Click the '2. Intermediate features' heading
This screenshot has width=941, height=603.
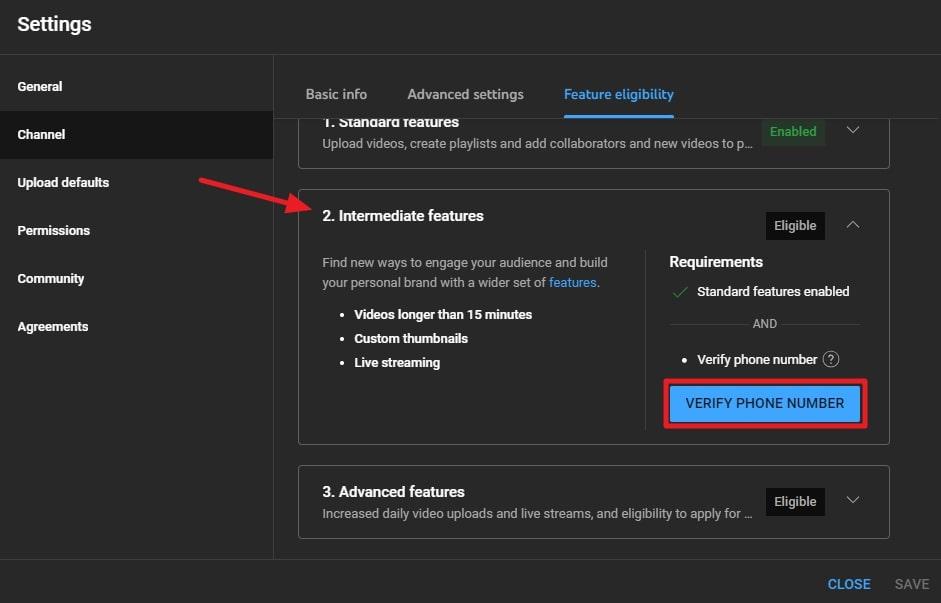coord(403,216)
